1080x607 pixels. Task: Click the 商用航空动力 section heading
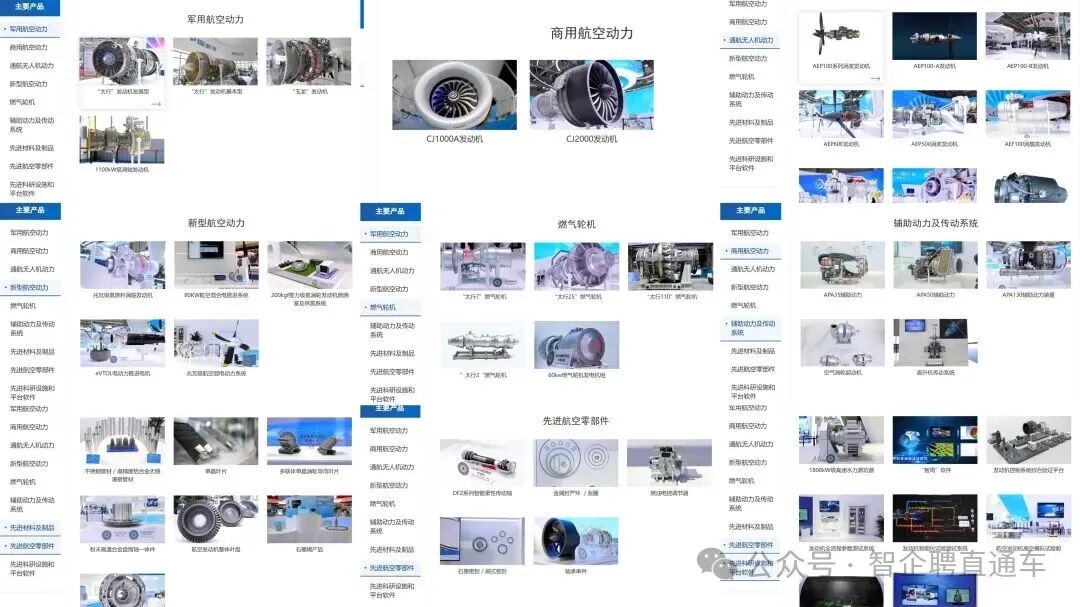(x=592, y=33)
